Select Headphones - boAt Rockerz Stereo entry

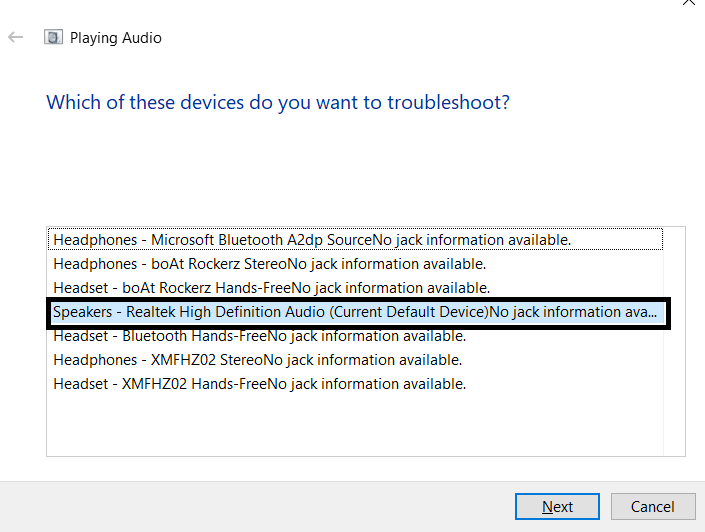click(x=355, y=264)
